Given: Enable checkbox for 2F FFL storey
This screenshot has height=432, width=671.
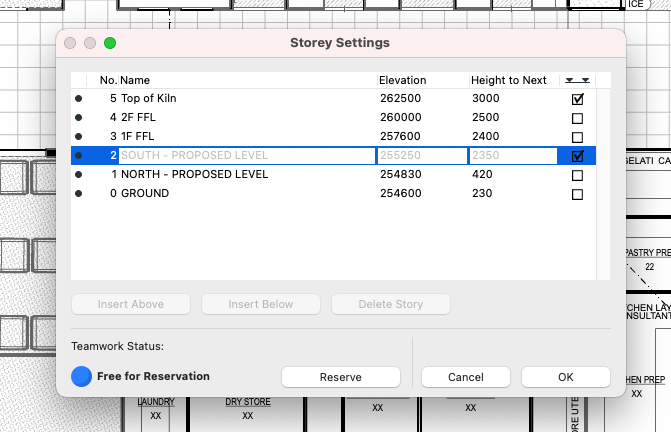Looking at the screenshot, I should [577, 118].
